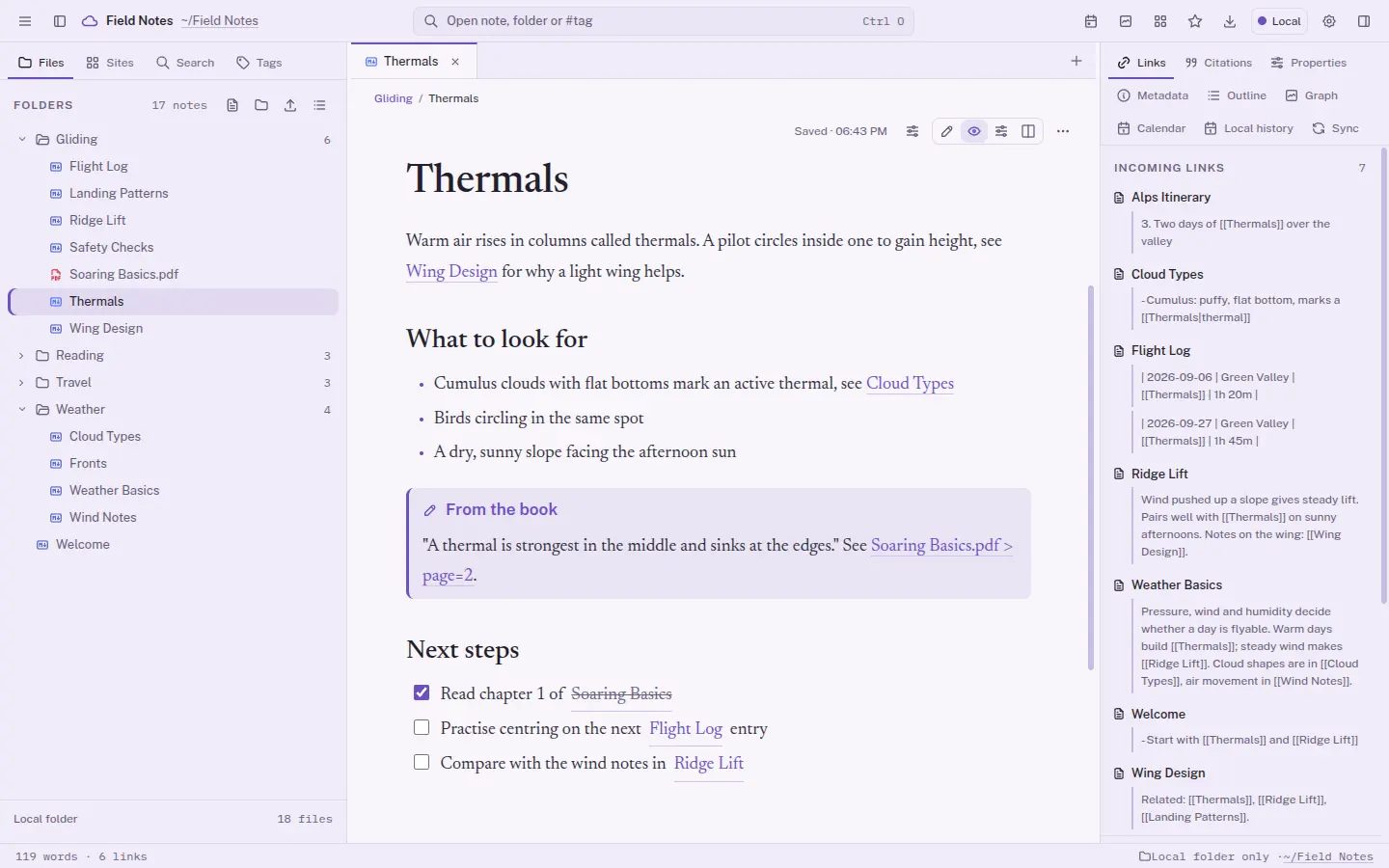The height and width of the screenshot is (868, 1389).
Task: Open the Properties tab
Action: pos(1308,63)
